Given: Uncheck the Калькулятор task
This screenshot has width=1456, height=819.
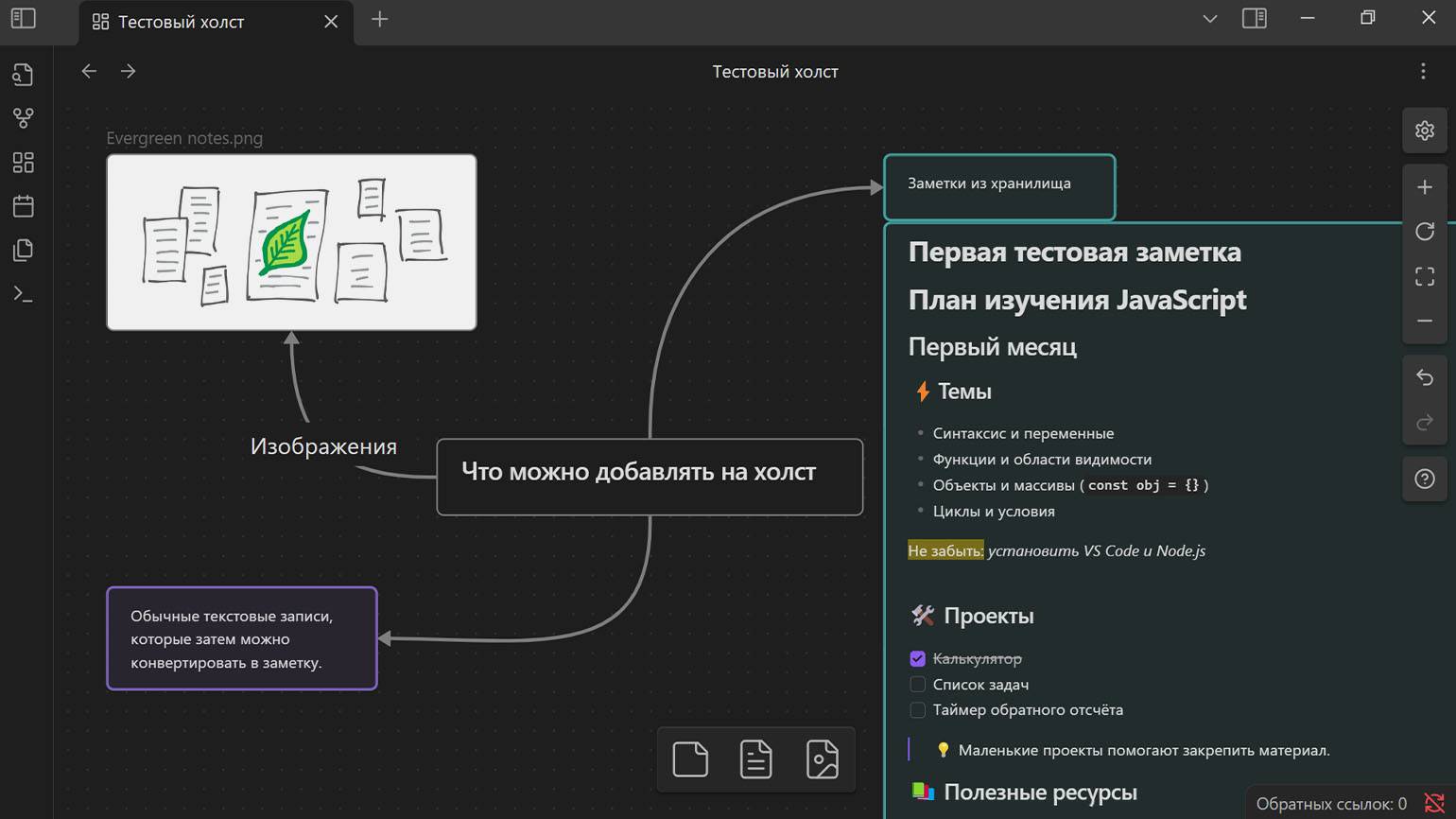Looking at the screenshot, I should pos(917,658).
